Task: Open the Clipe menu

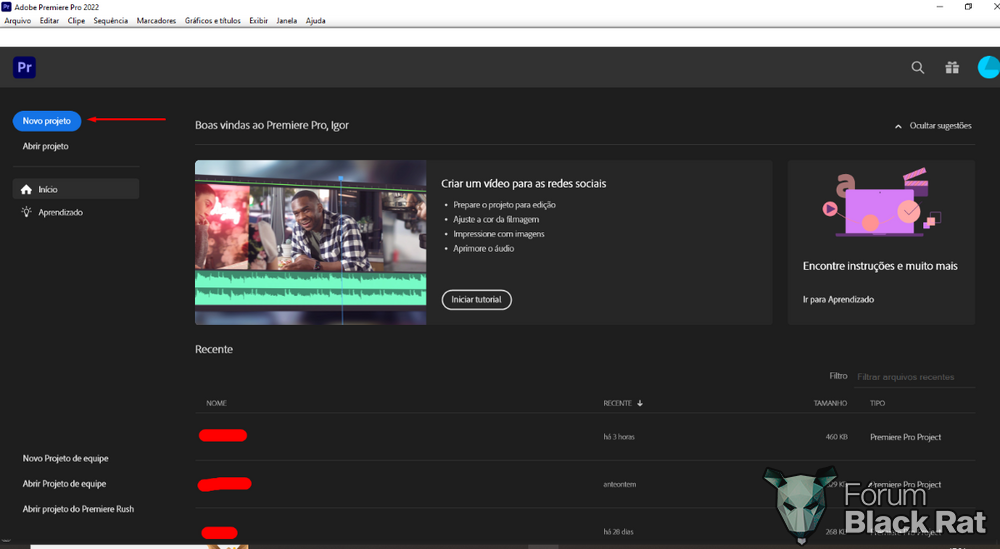Action: coord(77,20)
